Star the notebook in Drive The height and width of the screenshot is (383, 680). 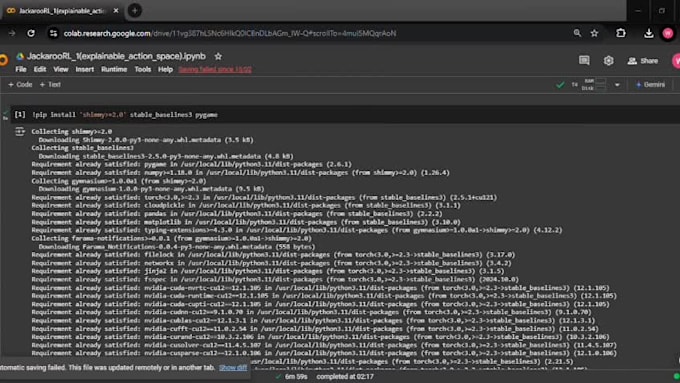coord(218,56)
